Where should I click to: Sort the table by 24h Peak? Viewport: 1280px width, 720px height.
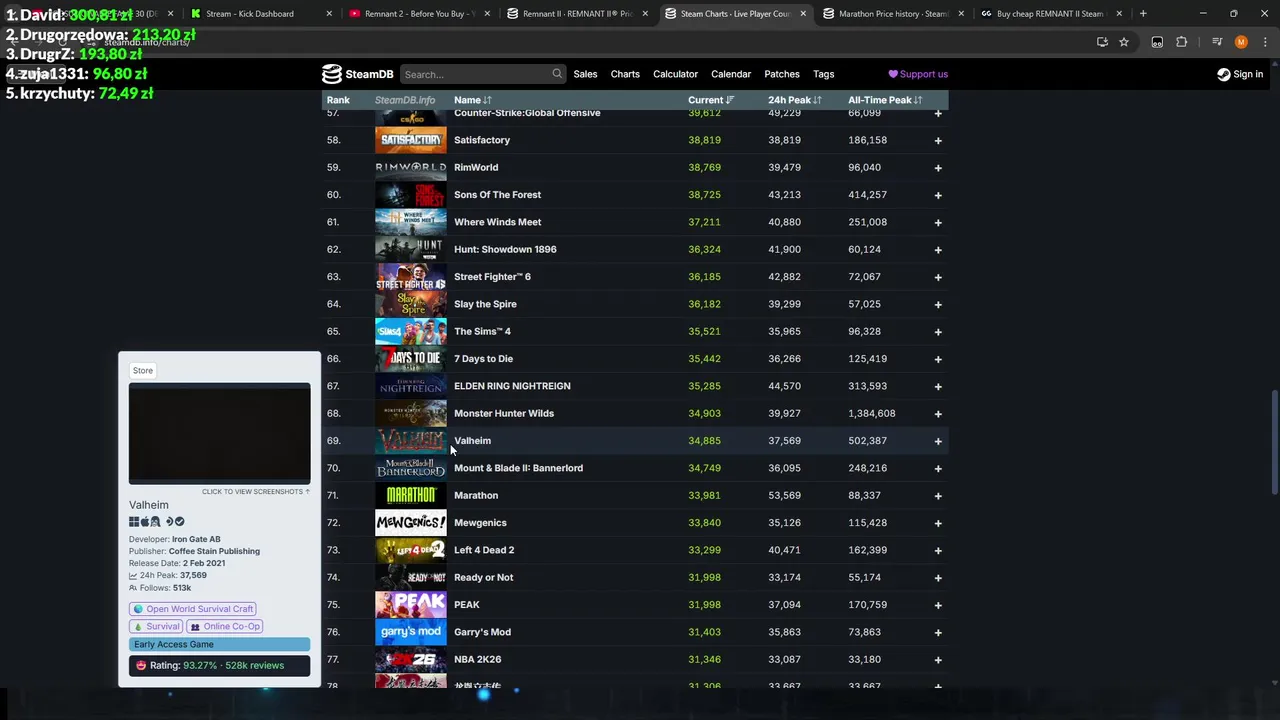794,100
